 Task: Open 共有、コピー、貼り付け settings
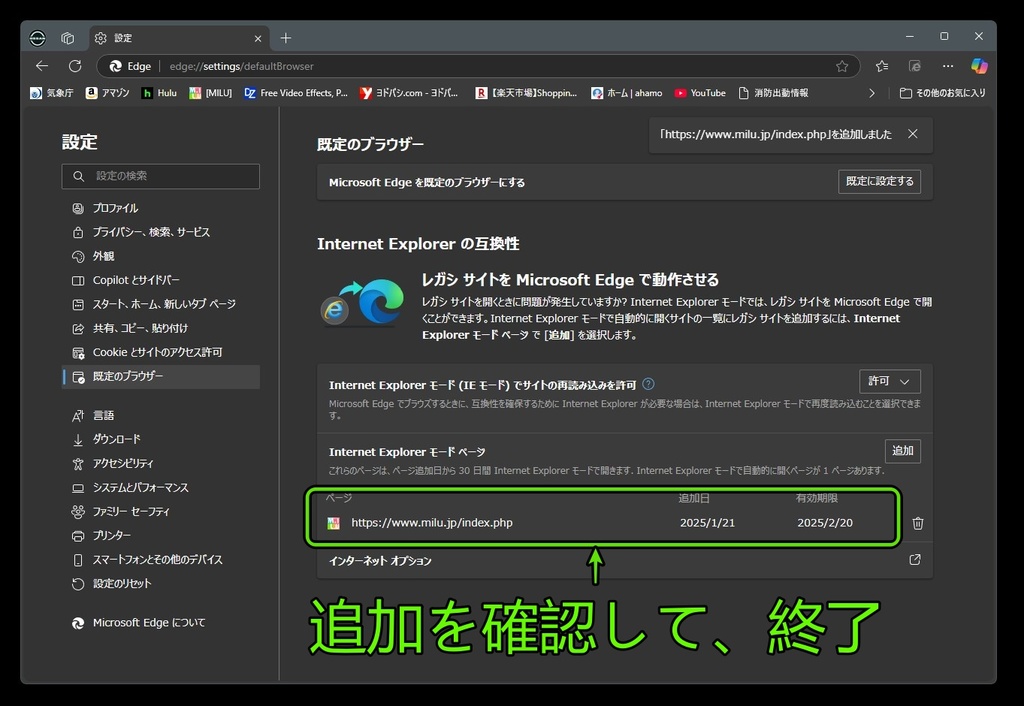[x=161, y=329]
